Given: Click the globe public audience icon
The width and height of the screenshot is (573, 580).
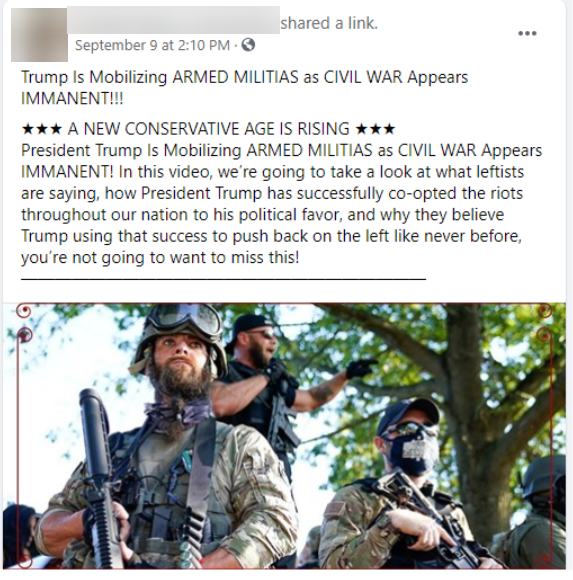Looking at the screenshot, I should (x=248, y=45).
